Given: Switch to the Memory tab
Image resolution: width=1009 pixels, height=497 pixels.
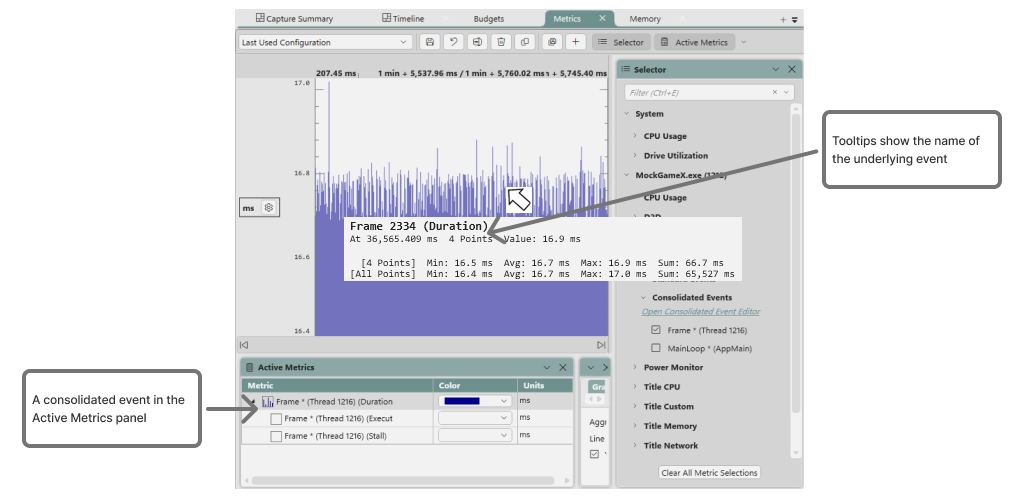Looking at the screenshot, I should 645,19.
